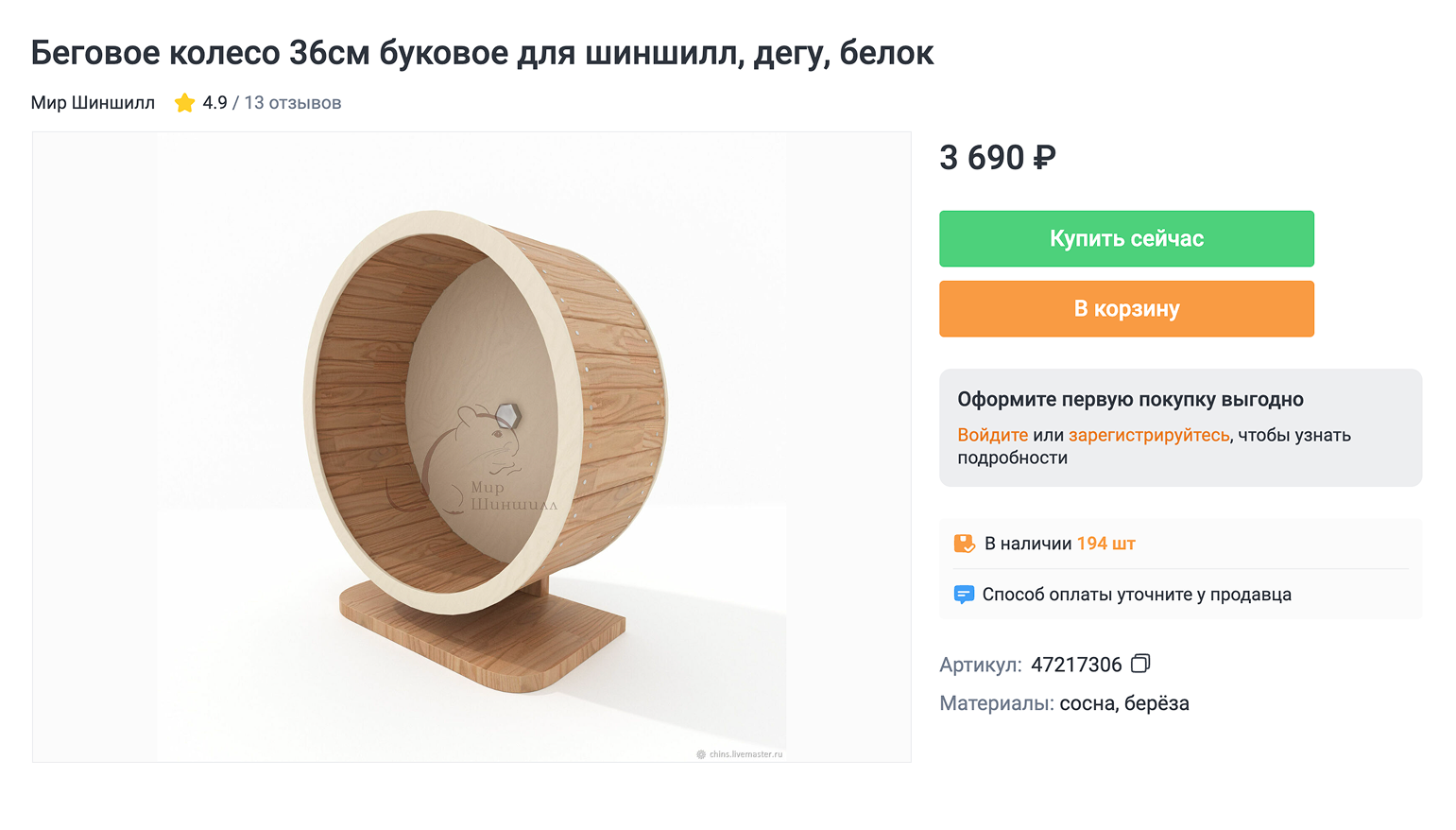Click the first purchase promo banner
Viewport: 1456px width, 830px height.
click(1180, 427)
